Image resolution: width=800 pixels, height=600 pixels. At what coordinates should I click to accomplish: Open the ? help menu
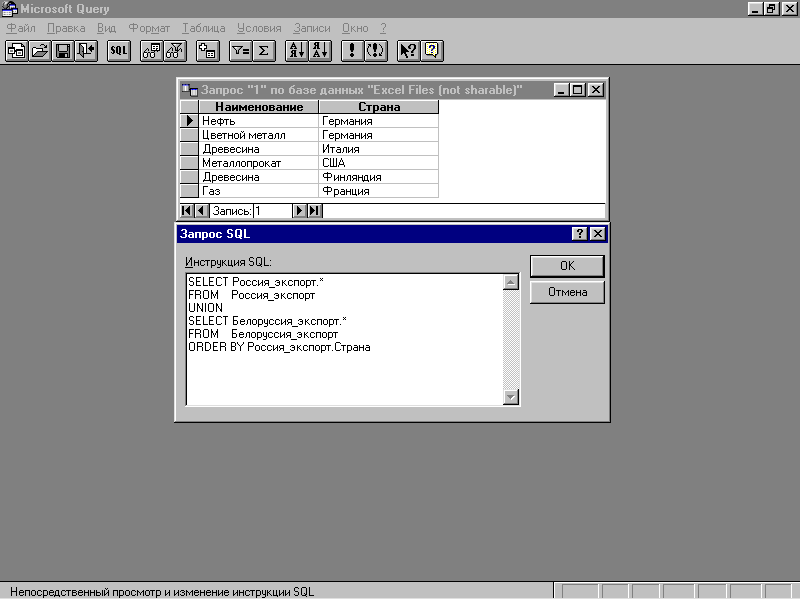pyautogui.click(x=383, y=28)
